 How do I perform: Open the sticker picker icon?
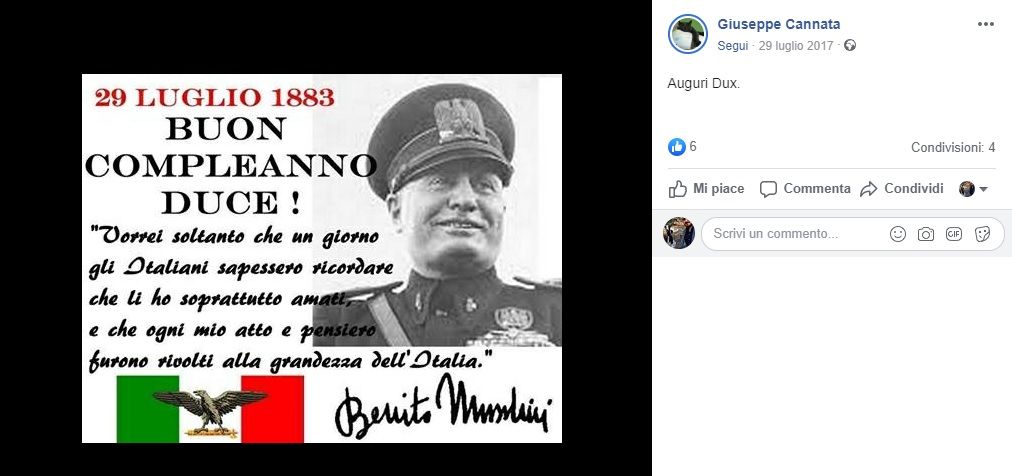click(982, 234)
